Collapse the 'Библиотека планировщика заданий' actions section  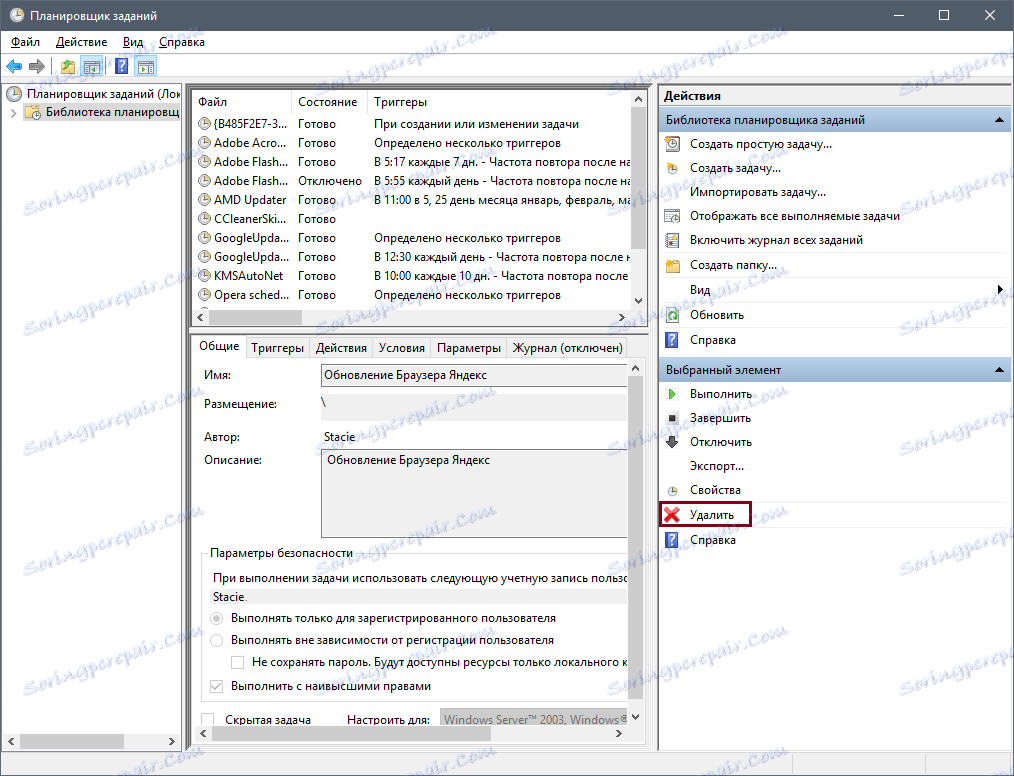[999, 120]
